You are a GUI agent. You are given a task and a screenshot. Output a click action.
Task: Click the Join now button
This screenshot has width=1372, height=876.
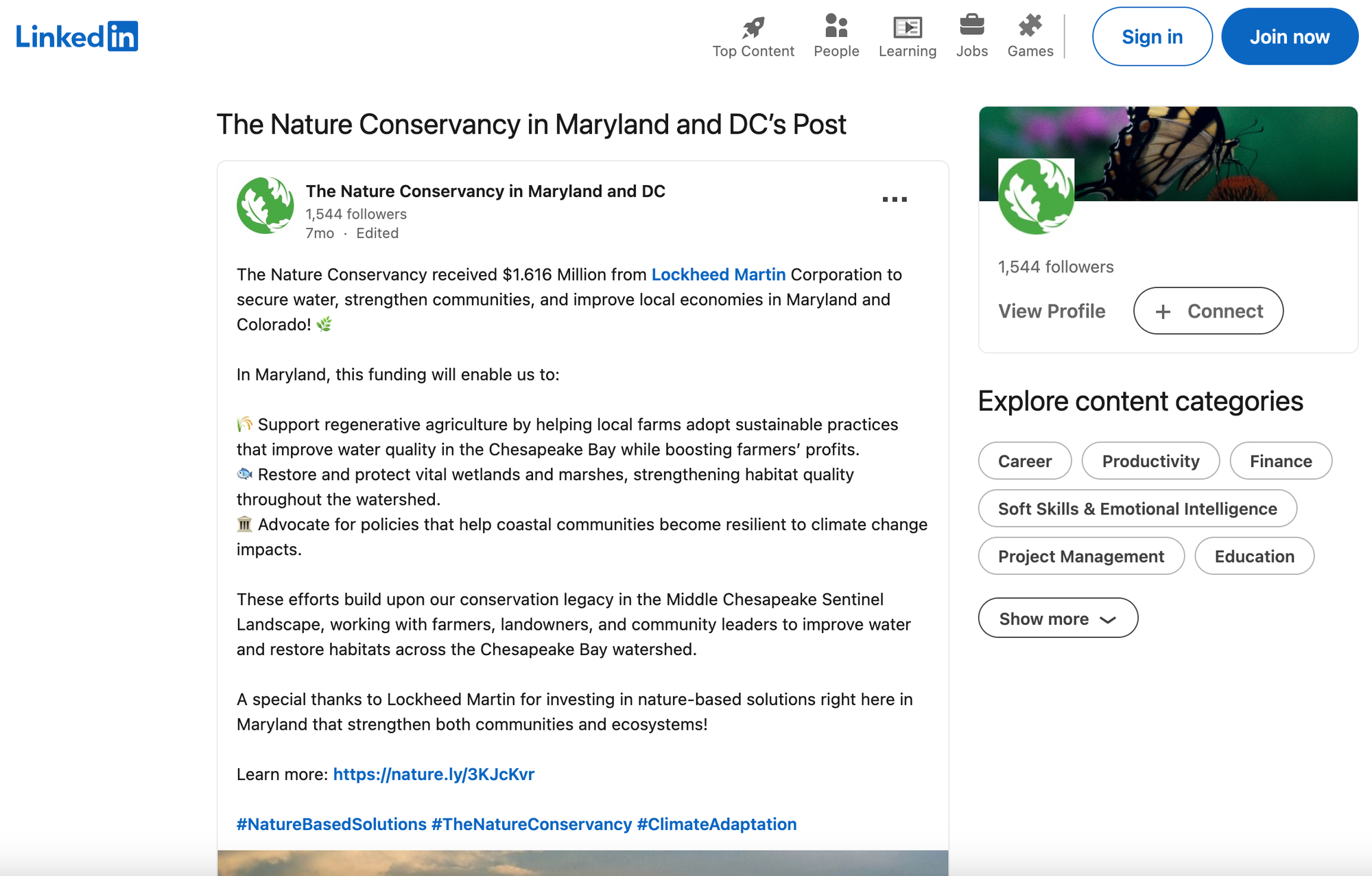pos(1290,36)
